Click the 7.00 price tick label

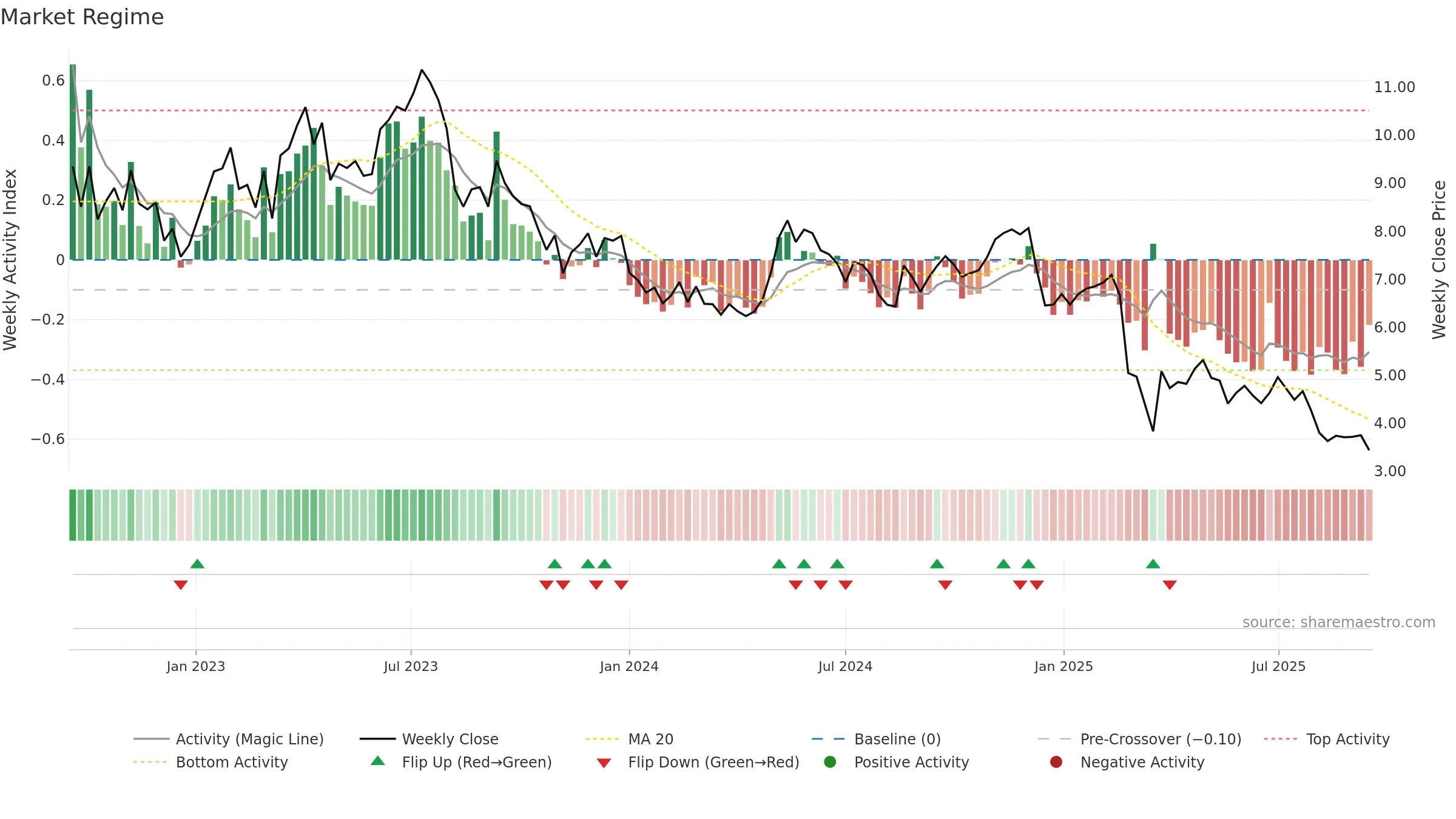tap(1389, 280)
